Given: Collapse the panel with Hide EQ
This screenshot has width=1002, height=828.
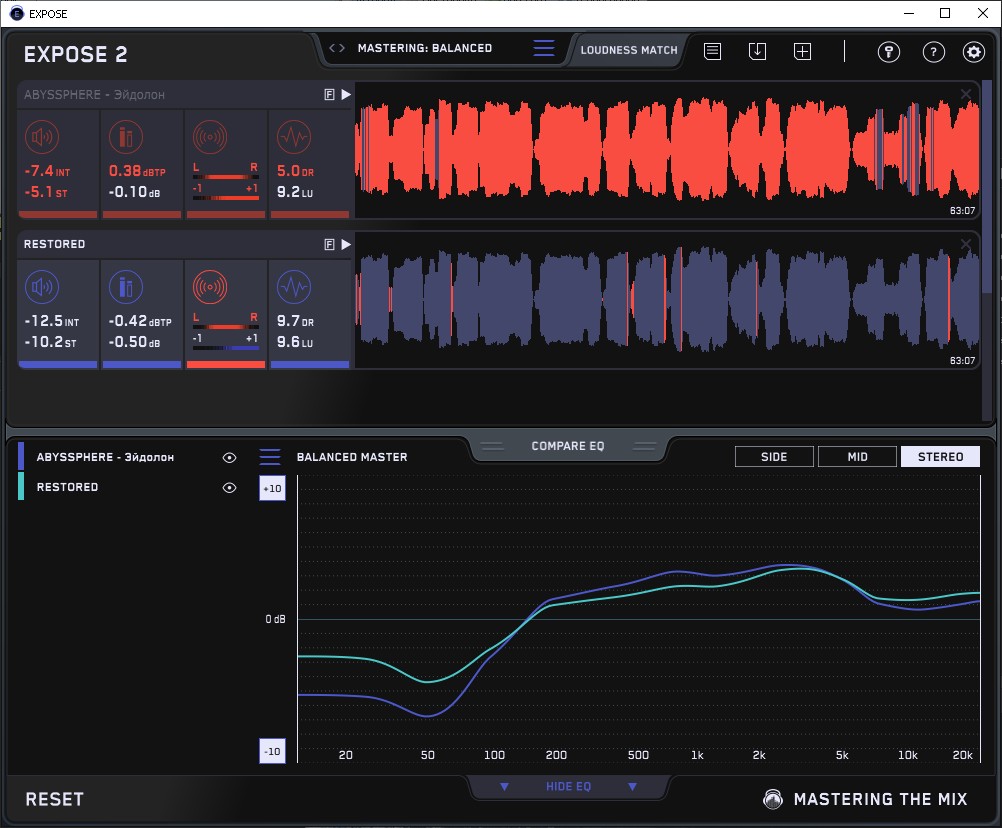Looking at the screenshot, I should coord(568,786).
